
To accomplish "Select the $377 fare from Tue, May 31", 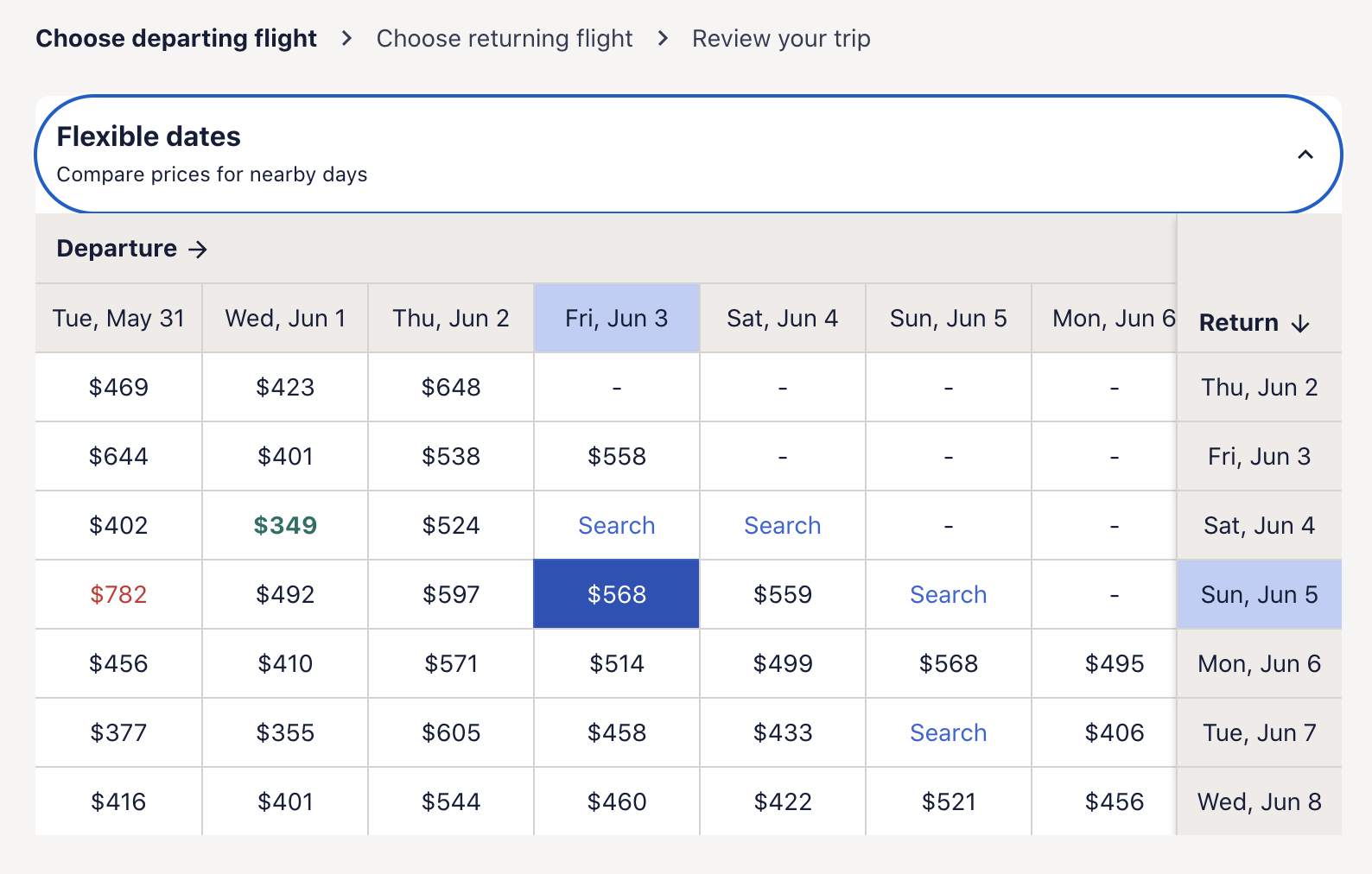I will 118,733.
